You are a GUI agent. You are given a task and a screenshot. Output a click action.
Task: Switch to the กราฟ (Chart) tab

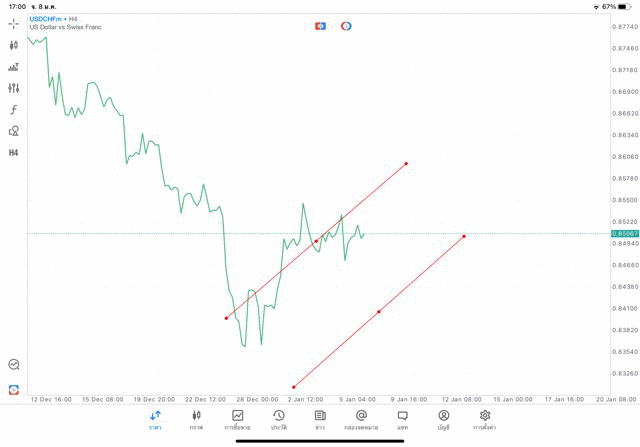click(x=196, y=419)
